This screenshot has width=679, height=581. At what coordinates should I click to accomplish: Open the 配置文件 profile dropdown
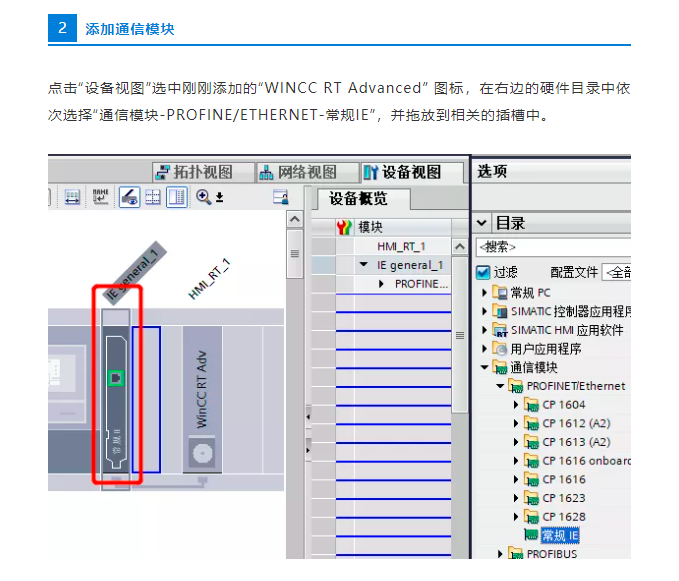point(620,272)
